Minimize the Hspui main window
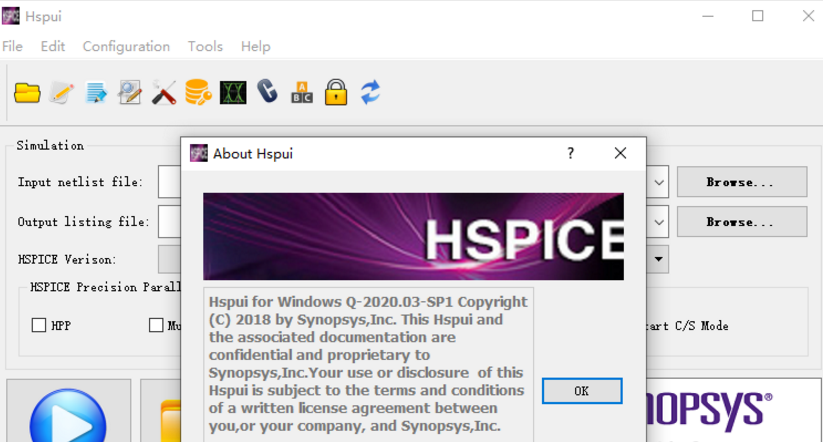 click(708, 16)
